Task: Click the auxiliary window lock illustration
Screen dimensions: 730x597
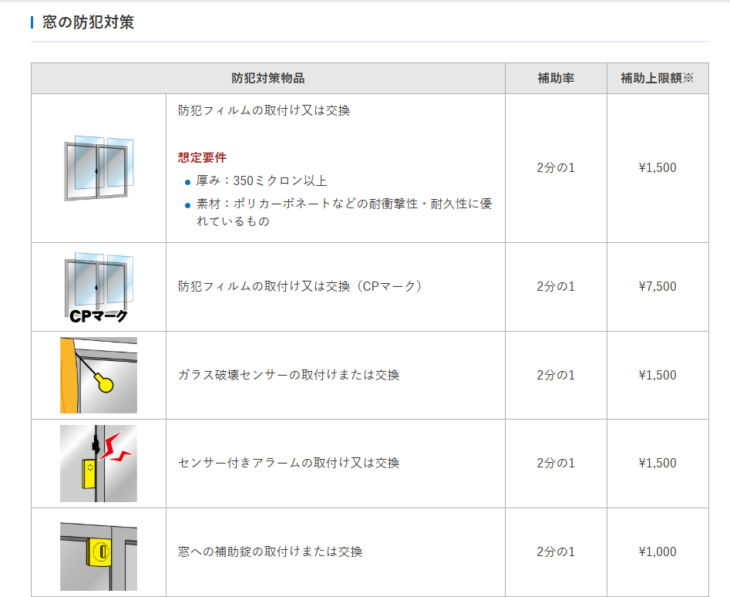Action: [99, 553]
